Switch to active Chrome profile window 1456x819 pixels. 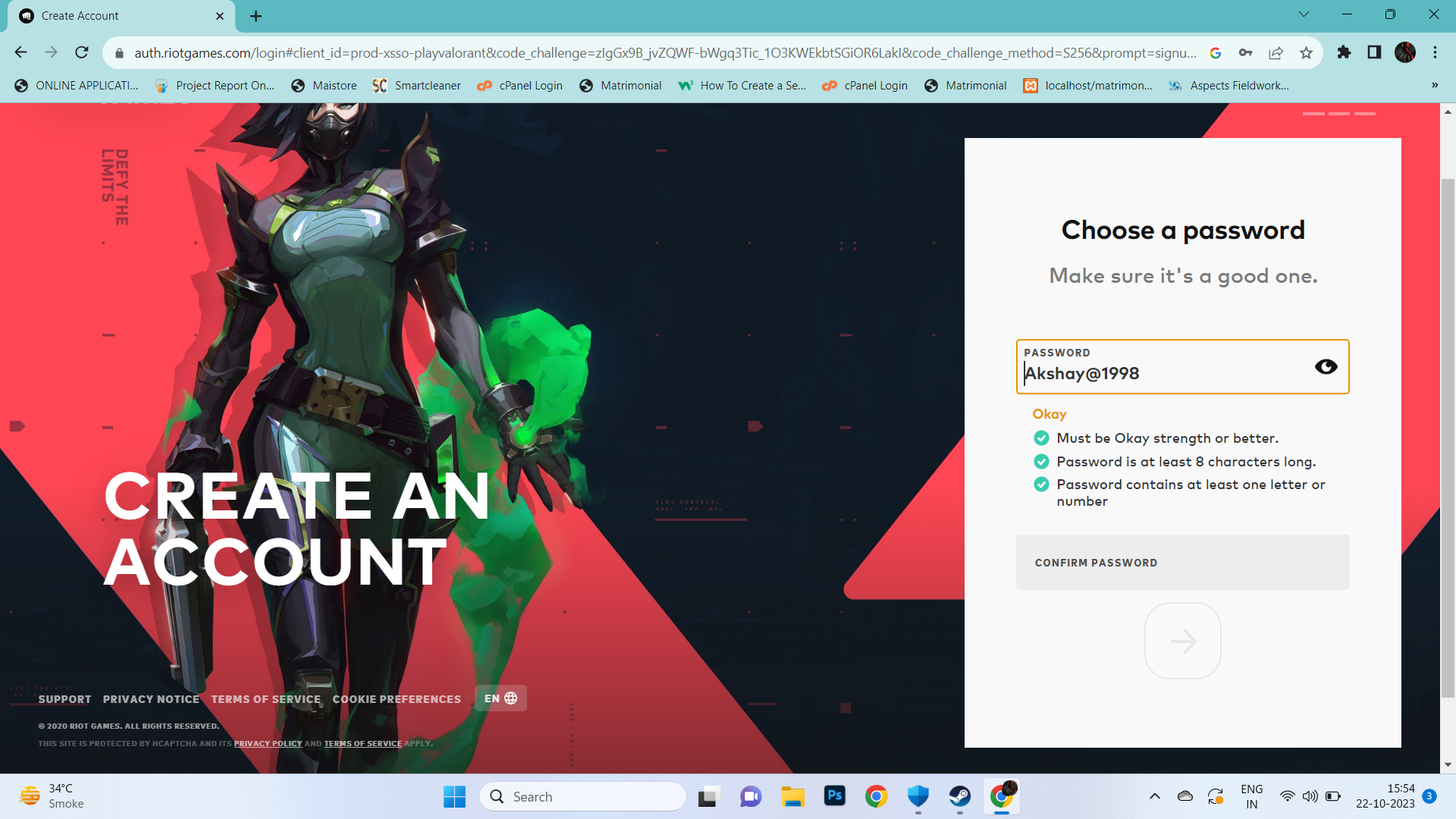pyautogui.click(x=1002, y=797)
